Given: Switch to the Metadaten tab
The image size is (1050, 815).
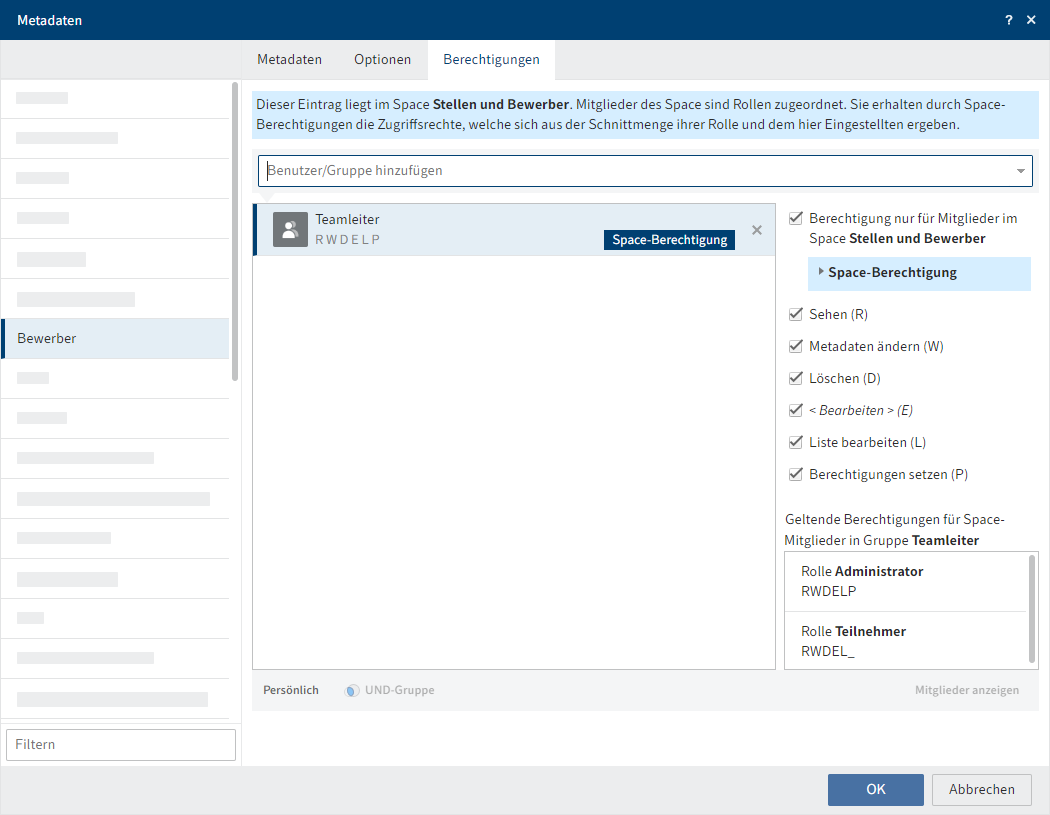Looking at the screenshot, I should coord(289,60).
